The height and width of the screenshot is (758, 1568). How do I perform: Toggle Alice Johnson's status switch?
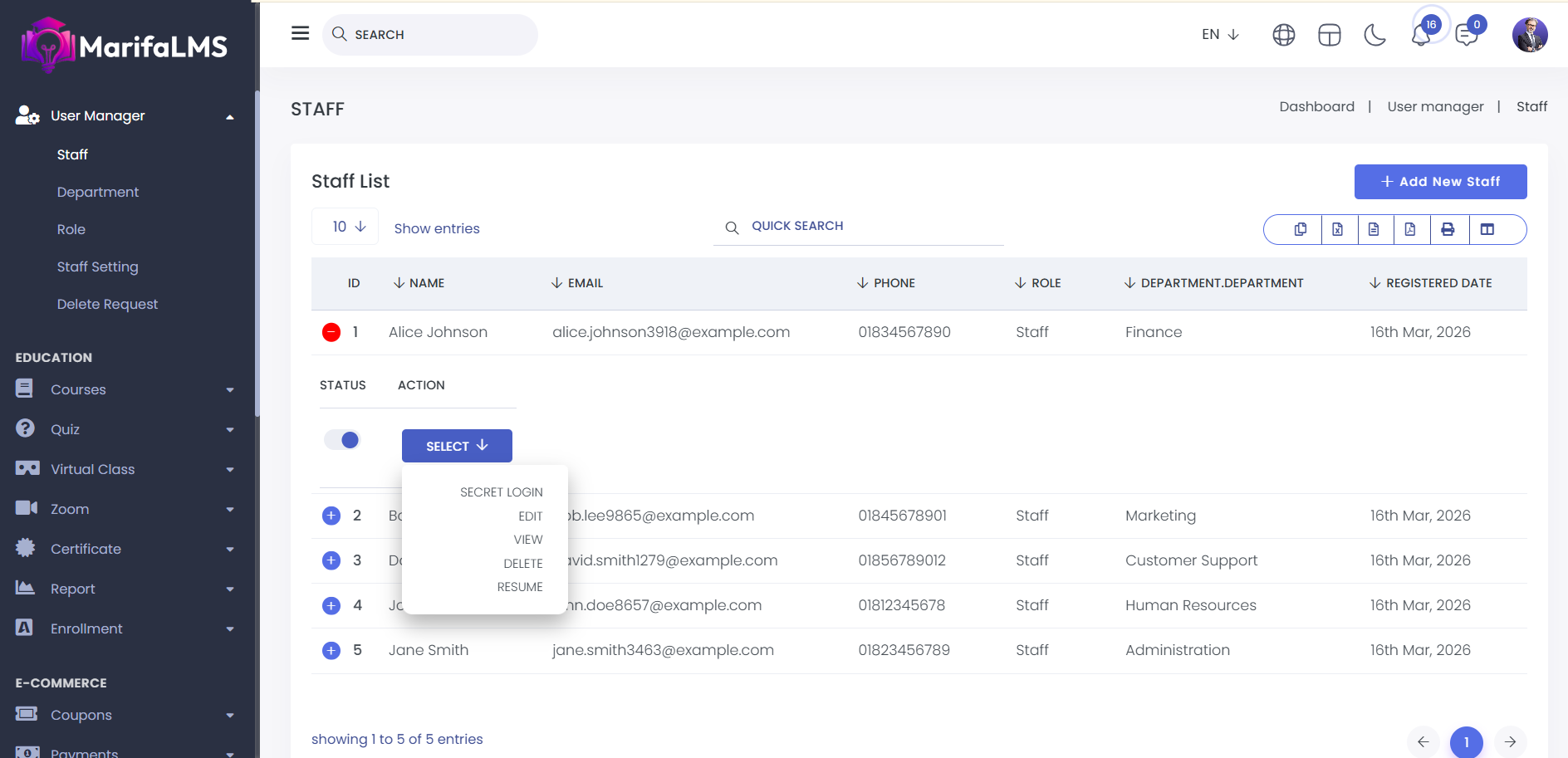pos(342,440)
